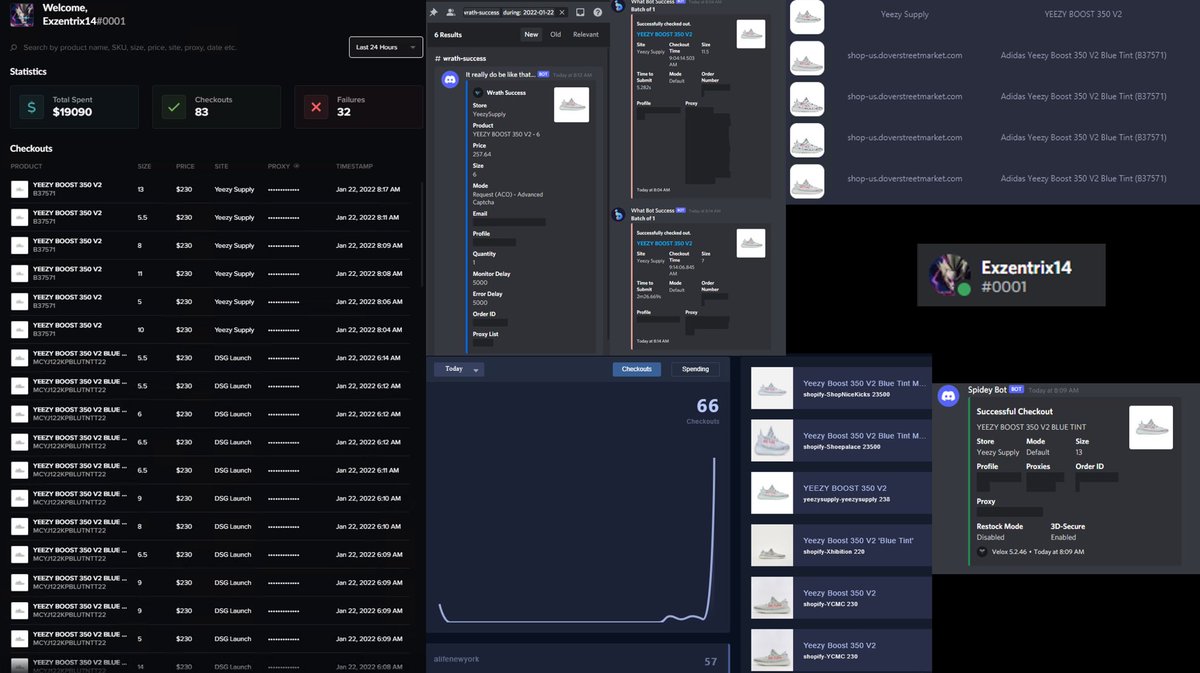Clear the wrath-success Discord search with X
Image resolution: width=1200 pixels, height=673 pixels.
pos(563,12)
